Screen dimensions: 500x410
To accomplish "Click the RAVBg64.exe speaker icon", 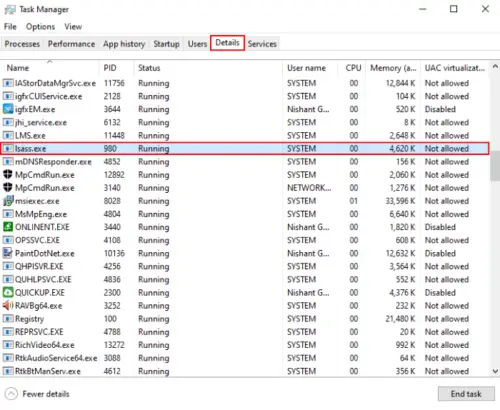I will [x=8, y=305].
